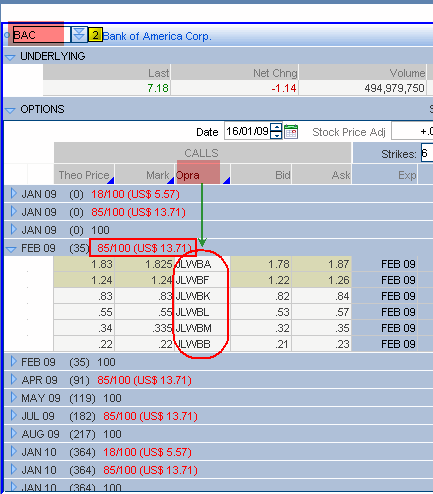Expand the APR 09 (91) series

(14, 379)
